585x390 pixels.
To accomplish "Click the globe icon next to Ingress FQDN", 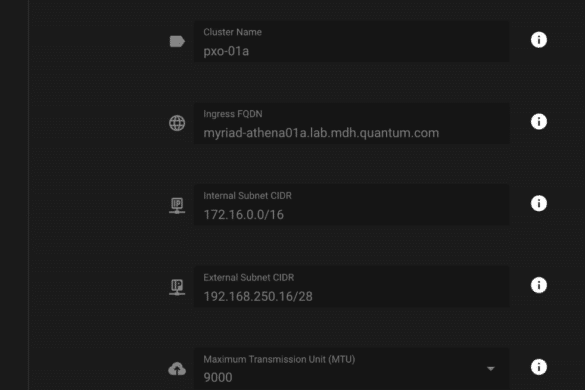I will pos(177,123).
